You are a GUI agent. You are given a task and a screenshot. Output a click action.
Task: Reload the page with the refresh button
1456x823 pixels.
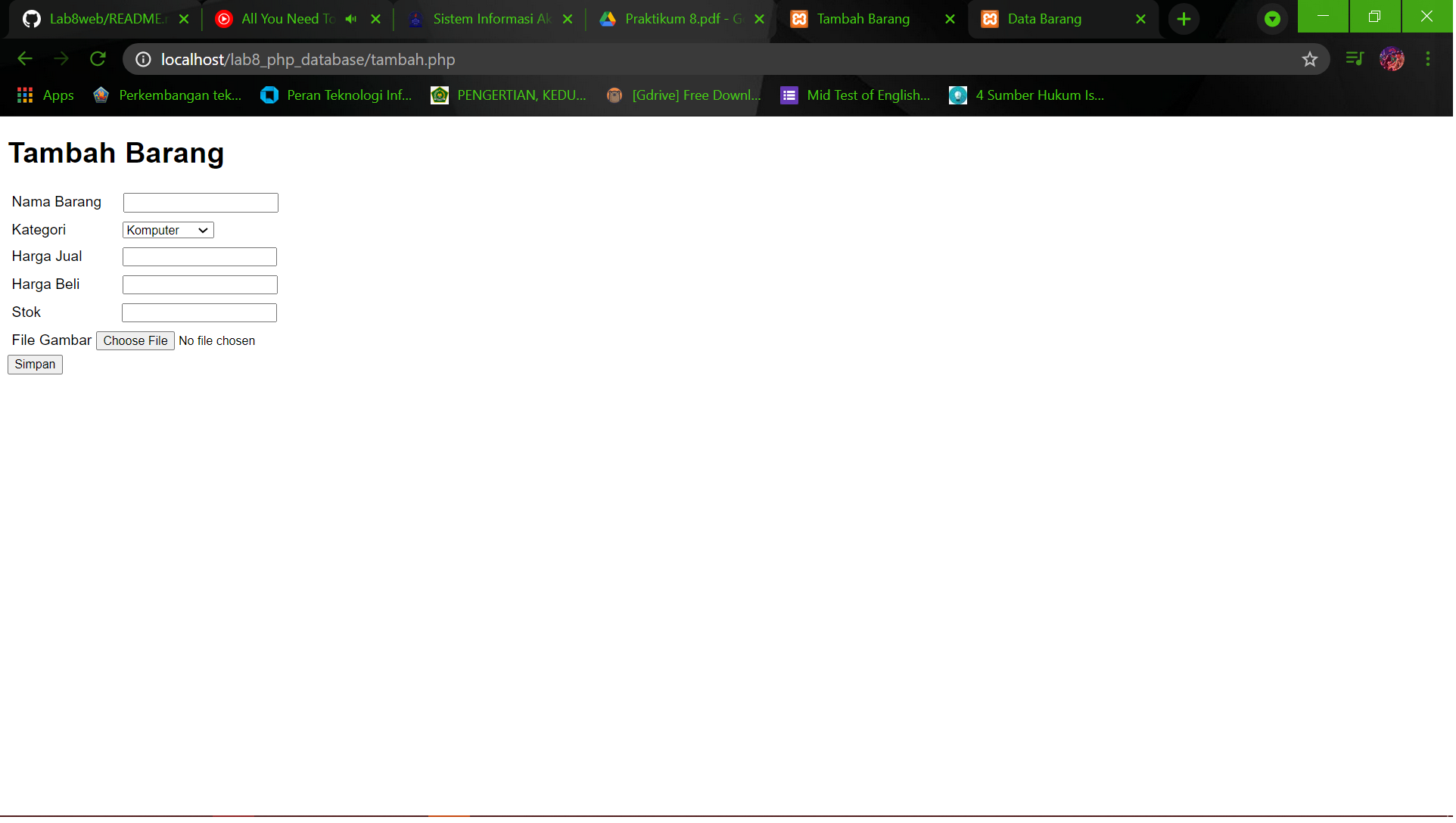coord(98,59)
